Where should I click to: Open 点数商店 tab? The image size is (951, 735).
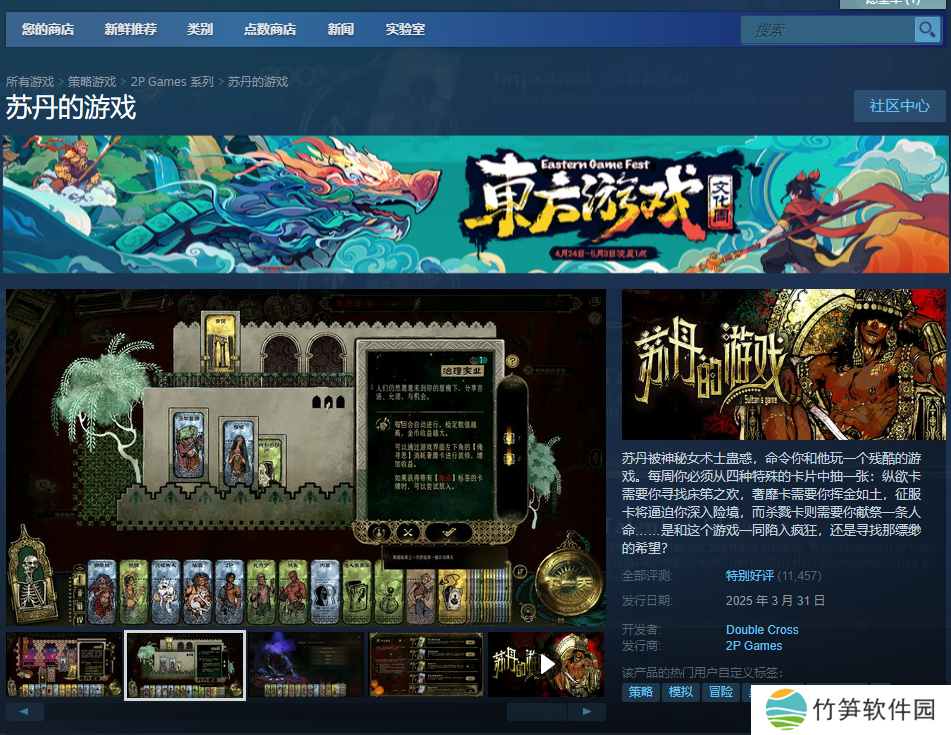point(270,29)
